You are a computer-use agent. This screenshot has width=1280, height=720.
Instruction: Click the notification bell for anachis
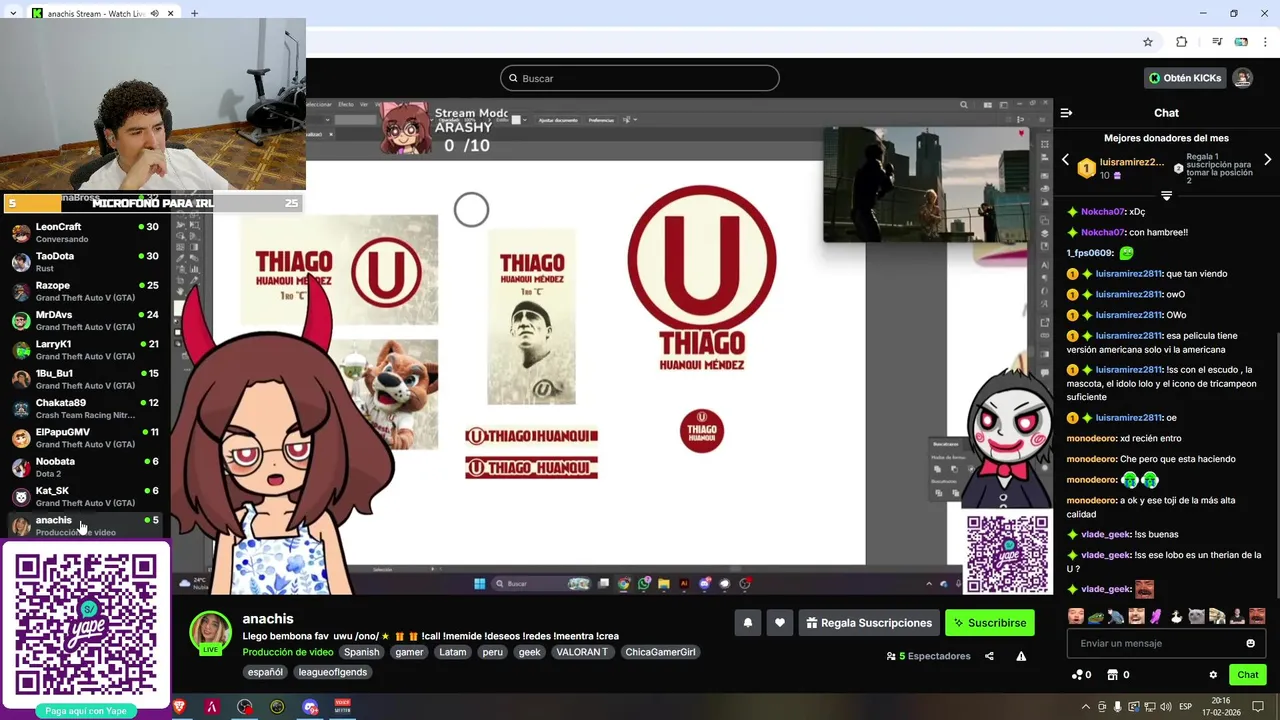click(747, 623)
